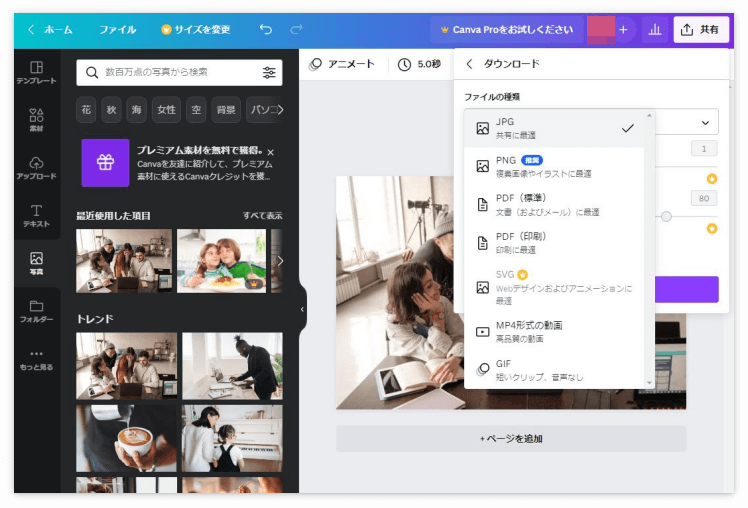This screenshot has height=508, width=748.
Task: Select the 花 category chip
Action: [86, 110]
